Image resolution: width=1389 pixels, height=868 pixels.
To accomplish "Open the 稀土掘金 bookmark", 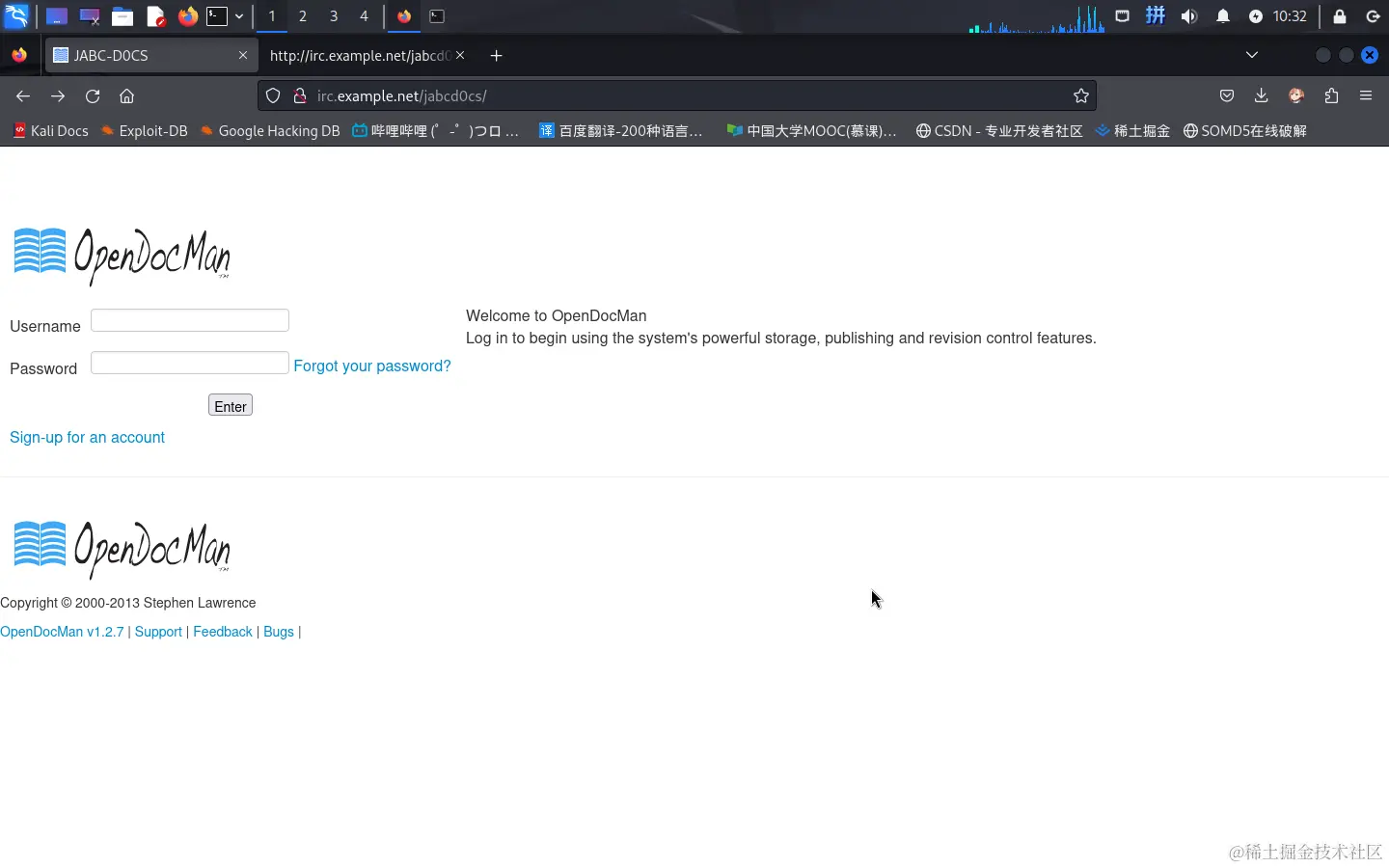I will point(1132,131).
